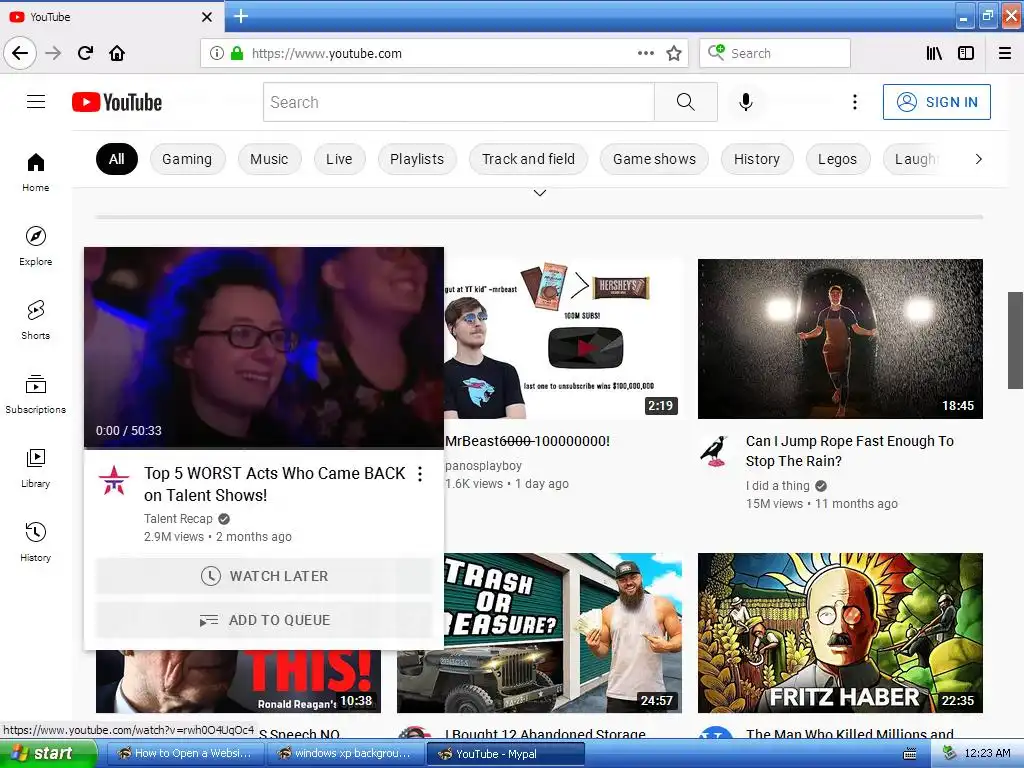Click the green secure connection padlock
Viewport: 1024px width, 768px height.
(x=237, y=54)
